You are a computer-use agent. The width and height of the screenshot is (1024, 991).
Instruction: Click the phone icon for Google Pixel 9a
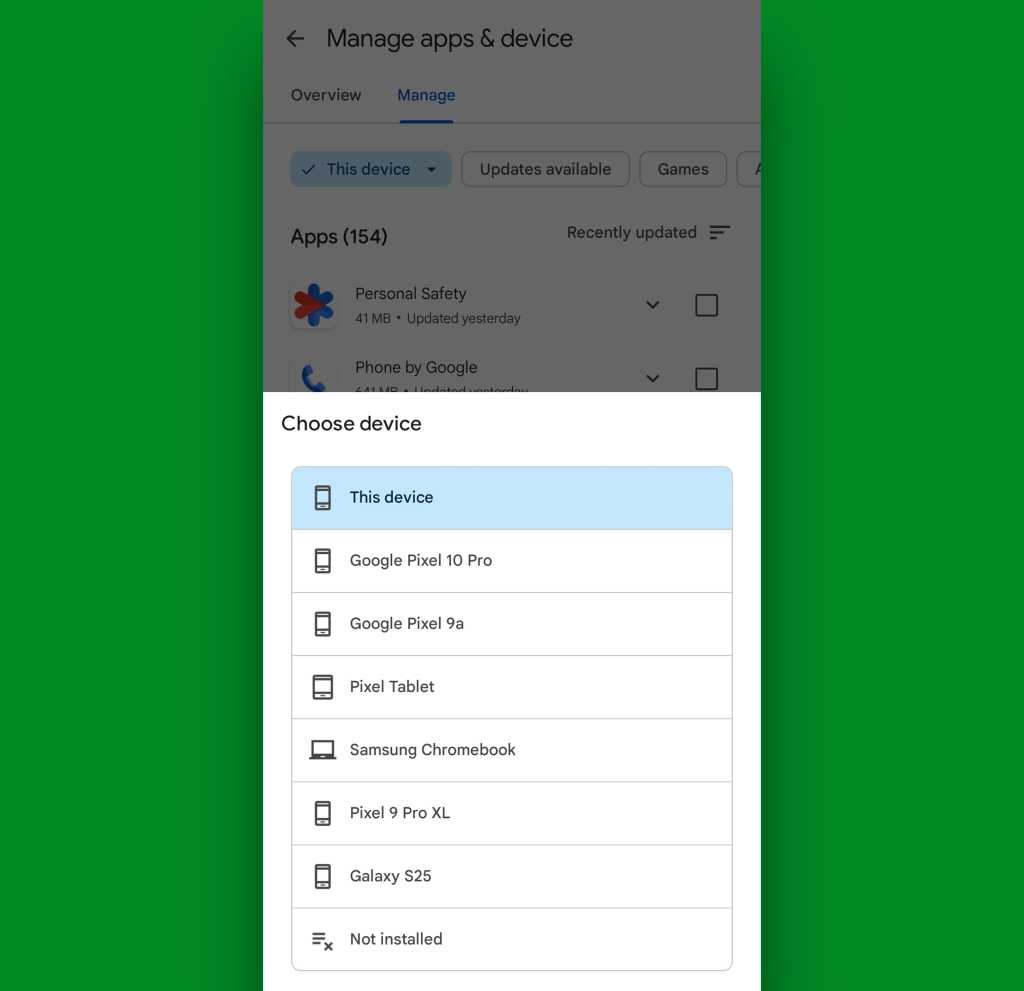coord(323,624)
